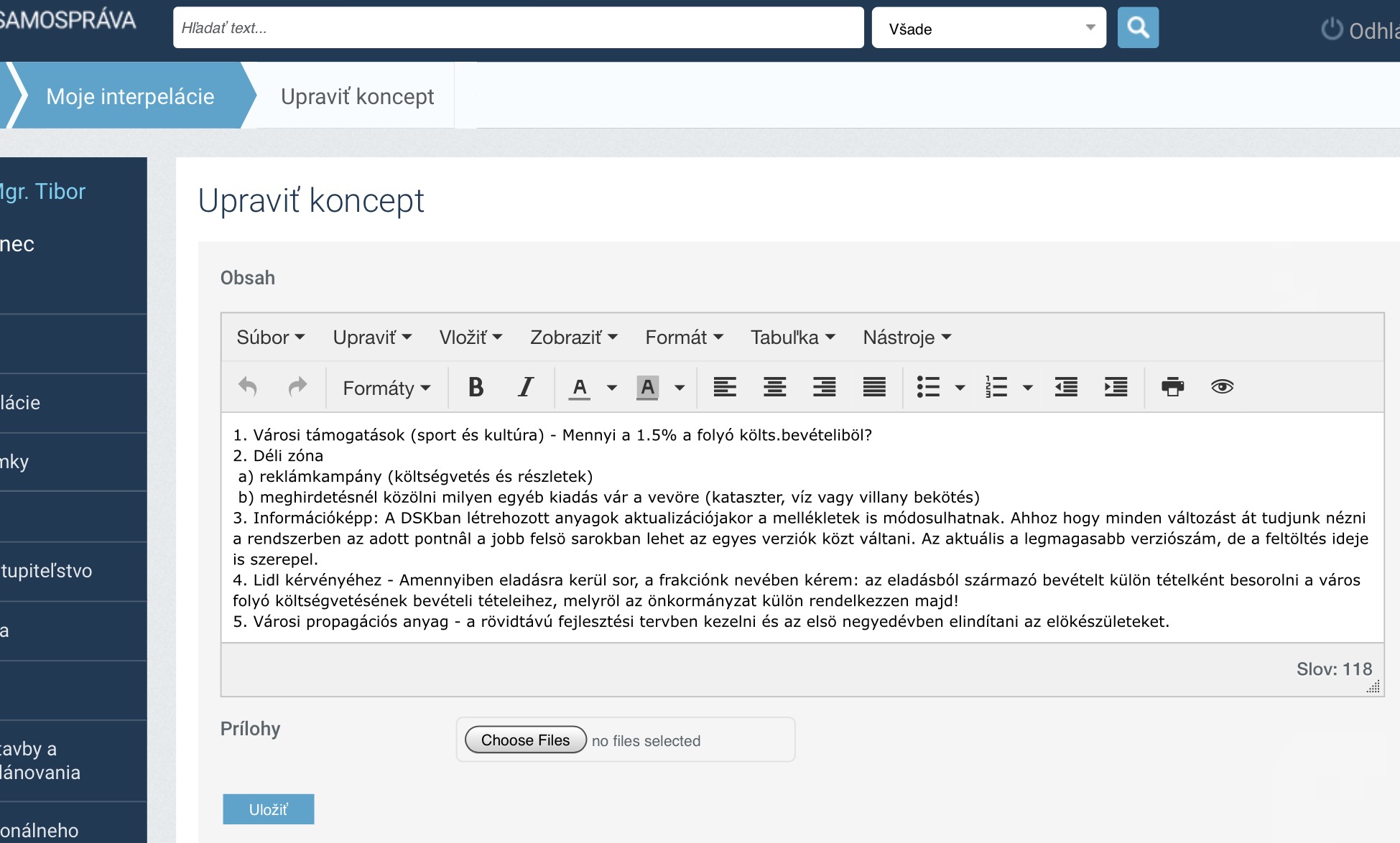Open the Formáty dropdown

pyautogui.click(x=386, y=388)
